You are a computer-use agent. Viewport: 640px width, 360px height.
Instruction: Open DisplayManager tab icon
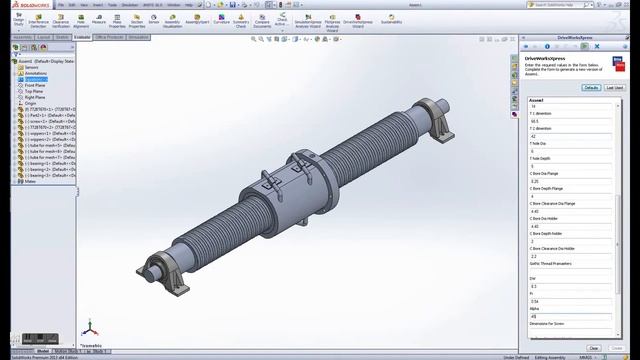click(x=43, y=47)
